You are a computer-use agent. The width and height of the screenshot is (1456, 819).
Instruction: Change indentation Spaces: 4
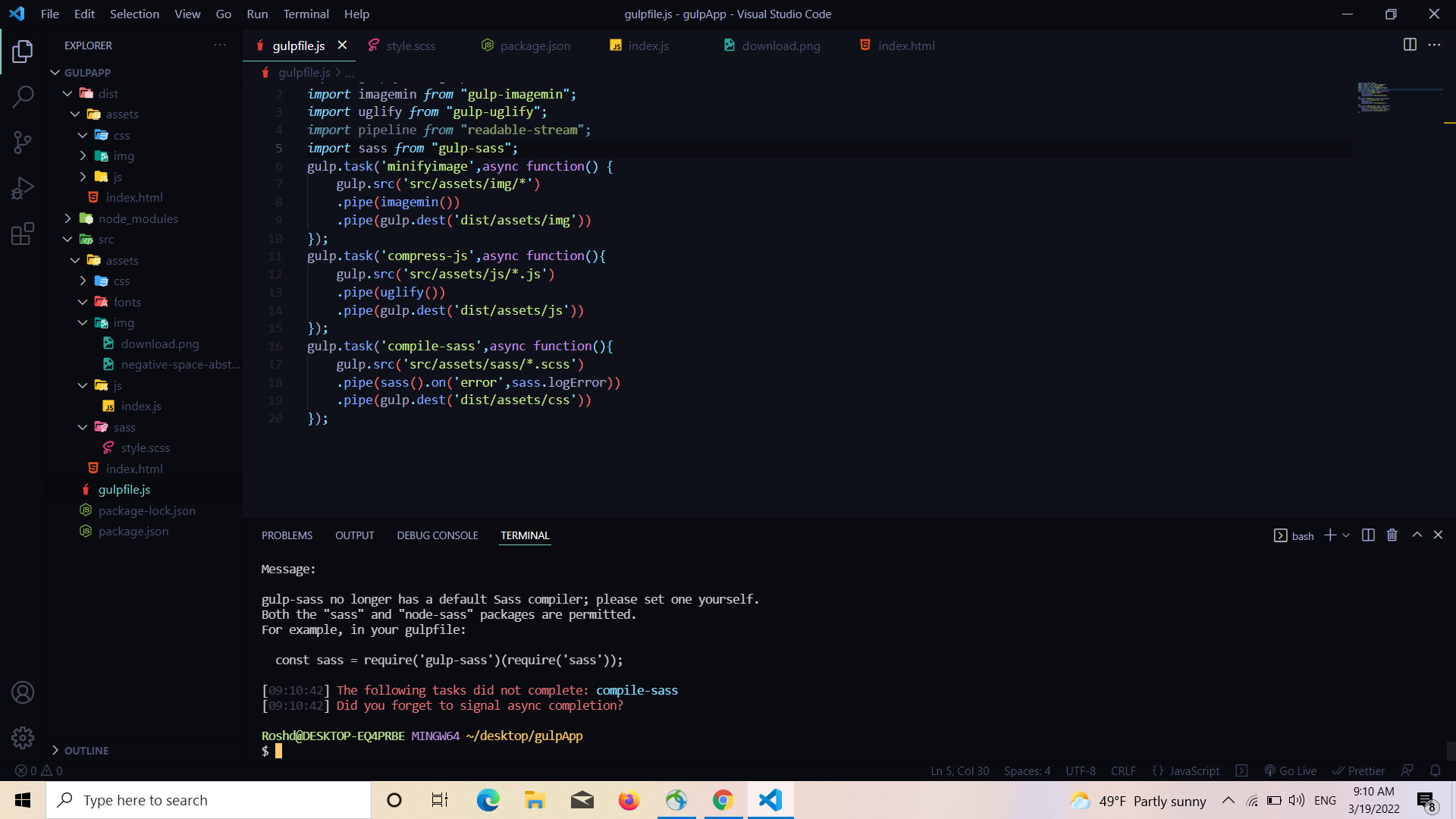click(1027, 770)
